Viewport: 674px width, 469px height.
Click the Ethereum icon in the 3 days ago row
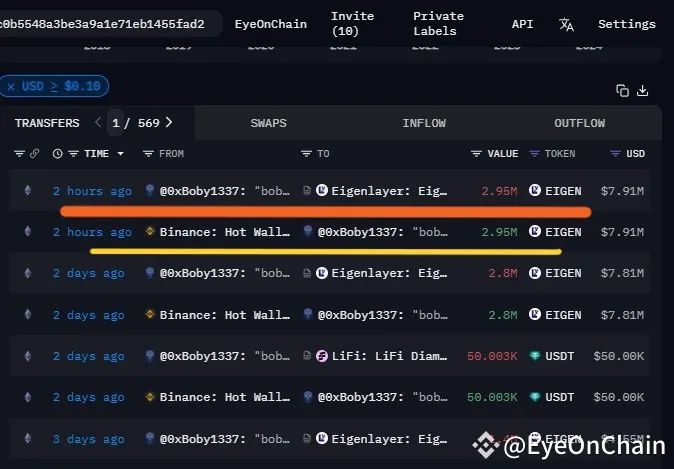coord(28,438)
